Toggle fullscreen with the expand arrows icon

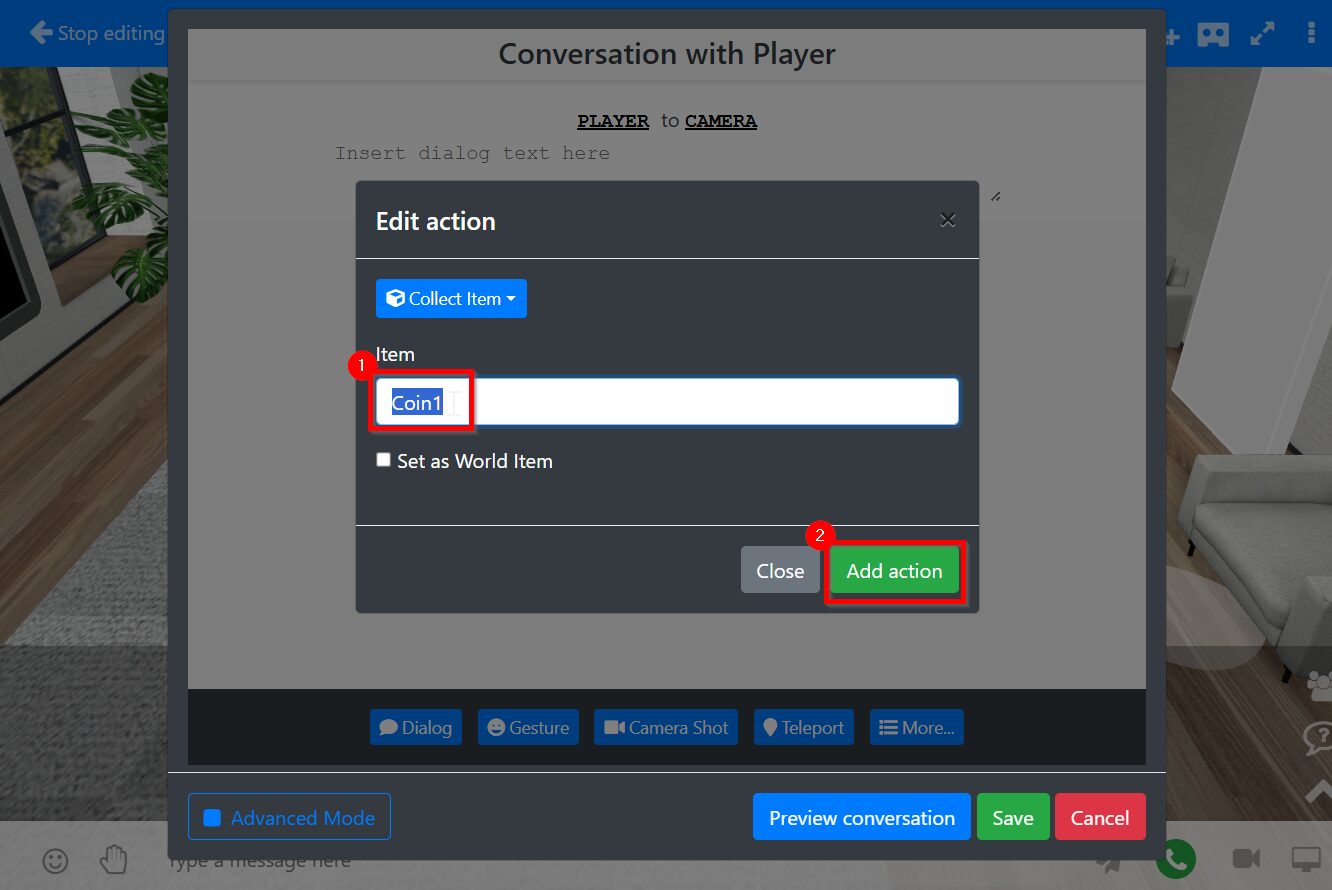pyautogui.click(x=1262, y=34)
